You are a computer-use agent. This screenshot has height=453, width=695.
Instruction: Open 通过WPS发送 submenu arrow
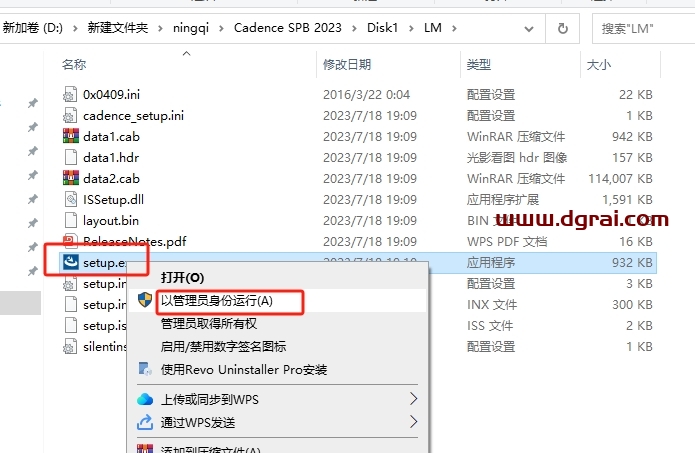(413, 422)
